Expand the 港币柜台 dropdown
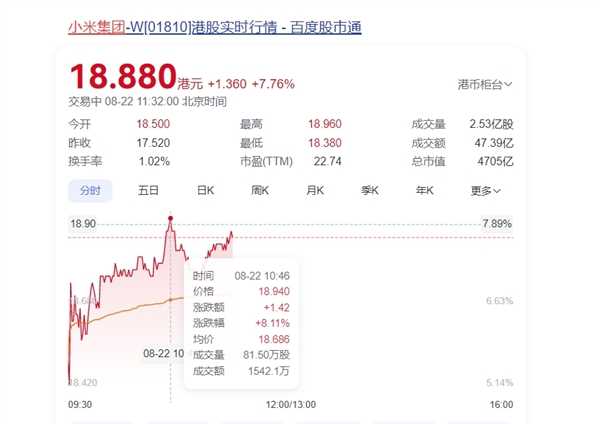This screenshot has width=600, height=424. click(x=485, y=84)
